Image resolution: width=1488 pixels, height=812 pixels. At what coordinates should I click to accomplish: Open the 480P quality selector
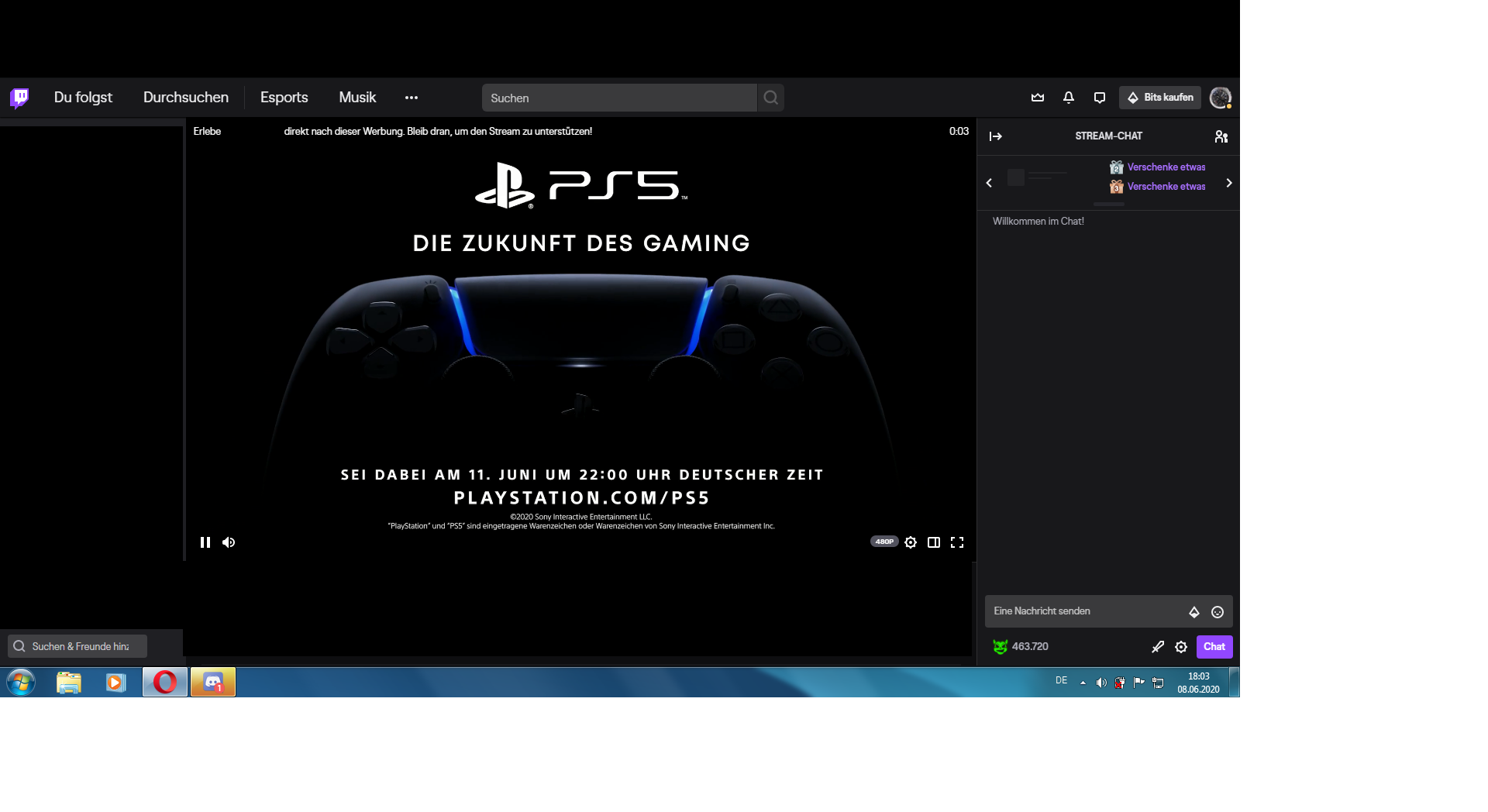tap(883, 542)
